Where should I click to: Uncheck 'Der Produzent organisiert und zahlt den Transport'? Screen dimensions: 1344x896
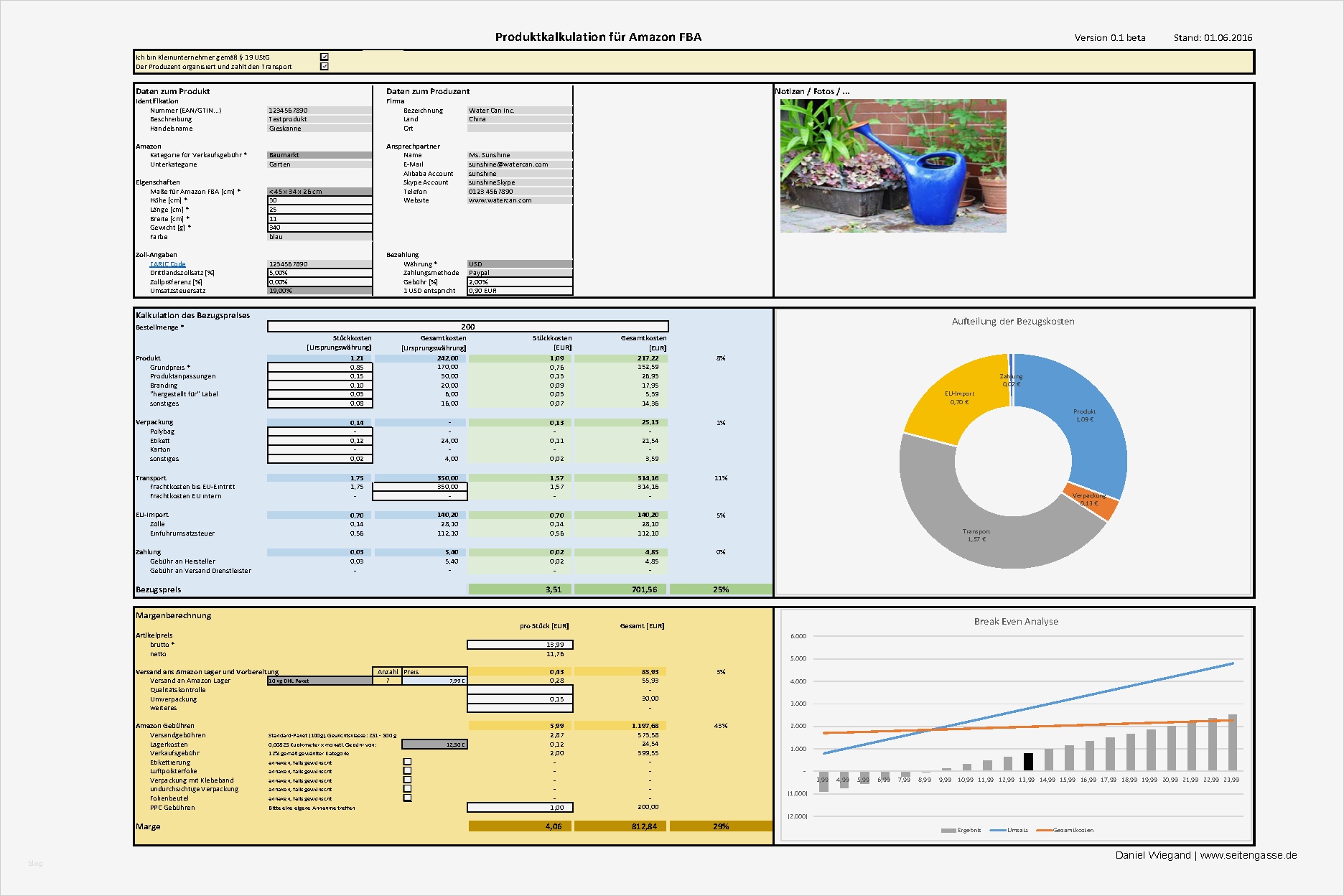pyautogui.click(x=325, y=66)
